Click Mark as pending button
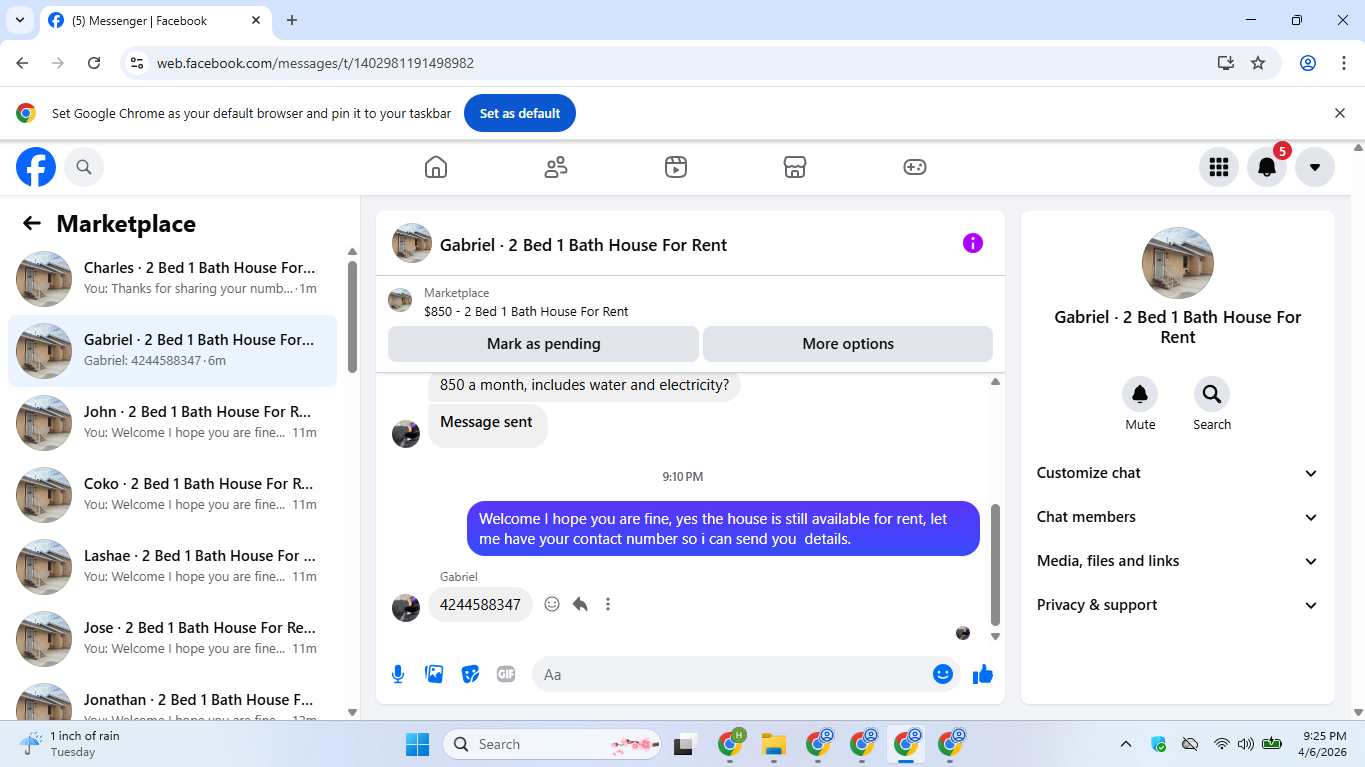Image resolution: width=1365 pixels, height=767 pixels. coord(543,344)
